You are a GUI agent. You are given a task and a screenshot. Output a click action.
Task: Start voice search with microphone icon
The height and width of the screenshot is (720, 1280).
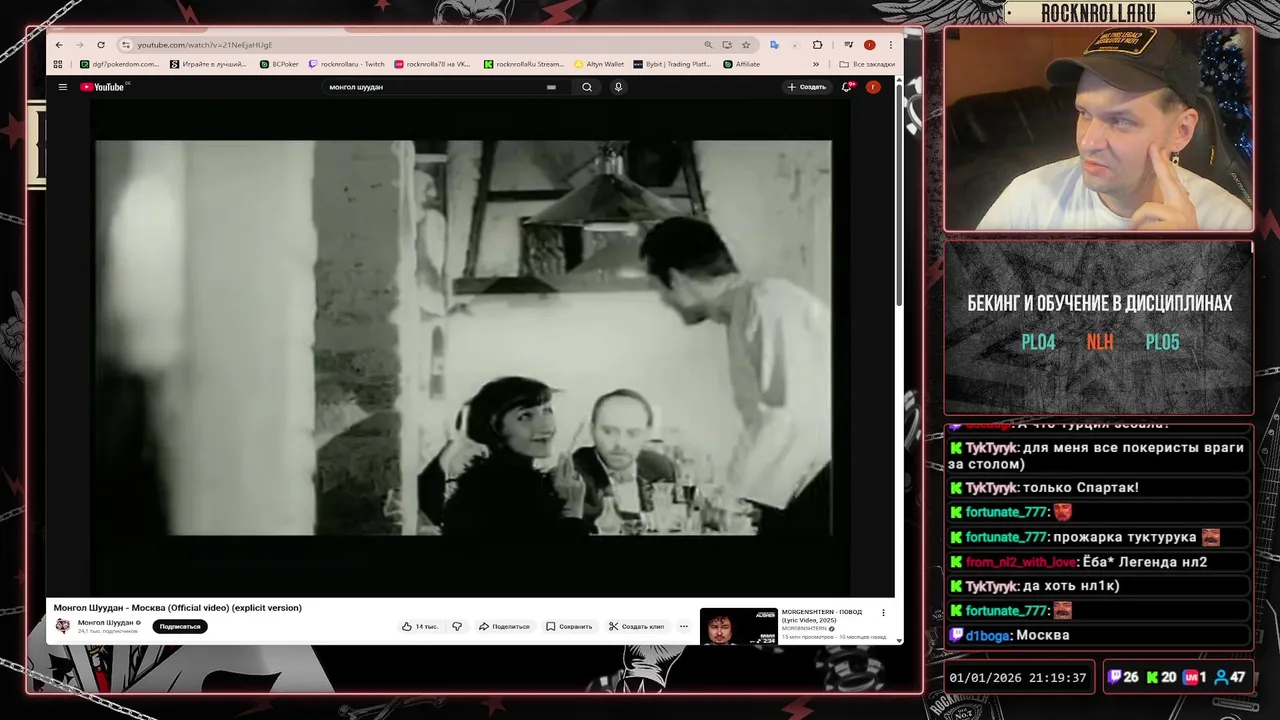[x=618, y=87]
